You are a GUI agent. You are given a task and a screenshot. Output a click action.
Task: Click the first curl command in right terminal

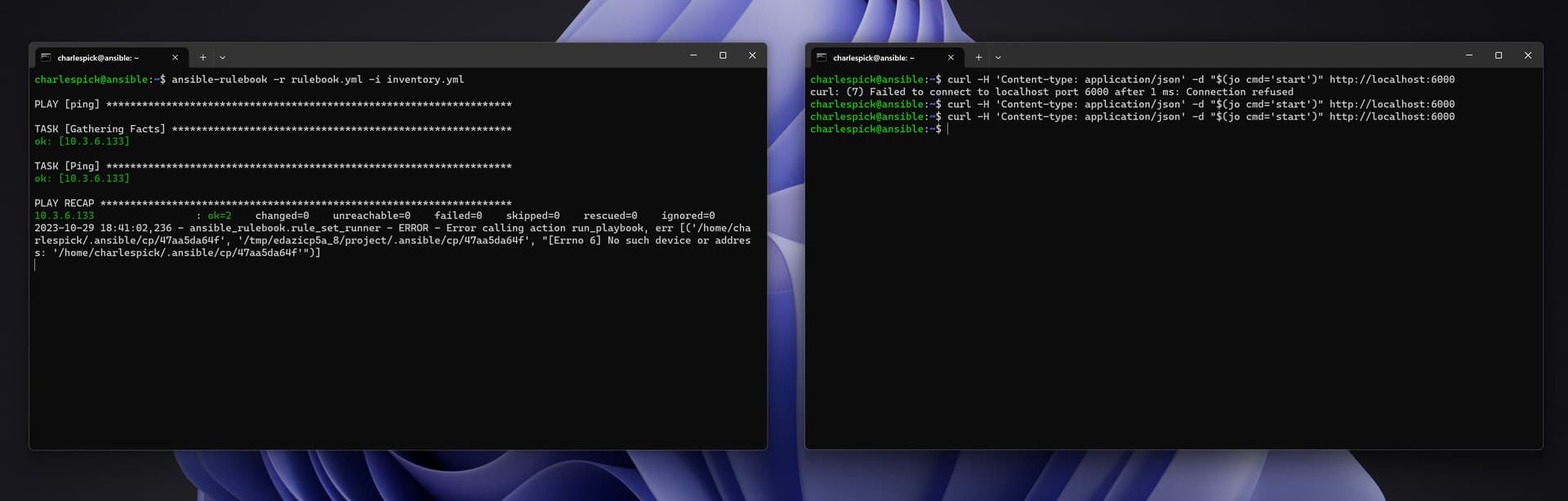[x=1200, y=79]
